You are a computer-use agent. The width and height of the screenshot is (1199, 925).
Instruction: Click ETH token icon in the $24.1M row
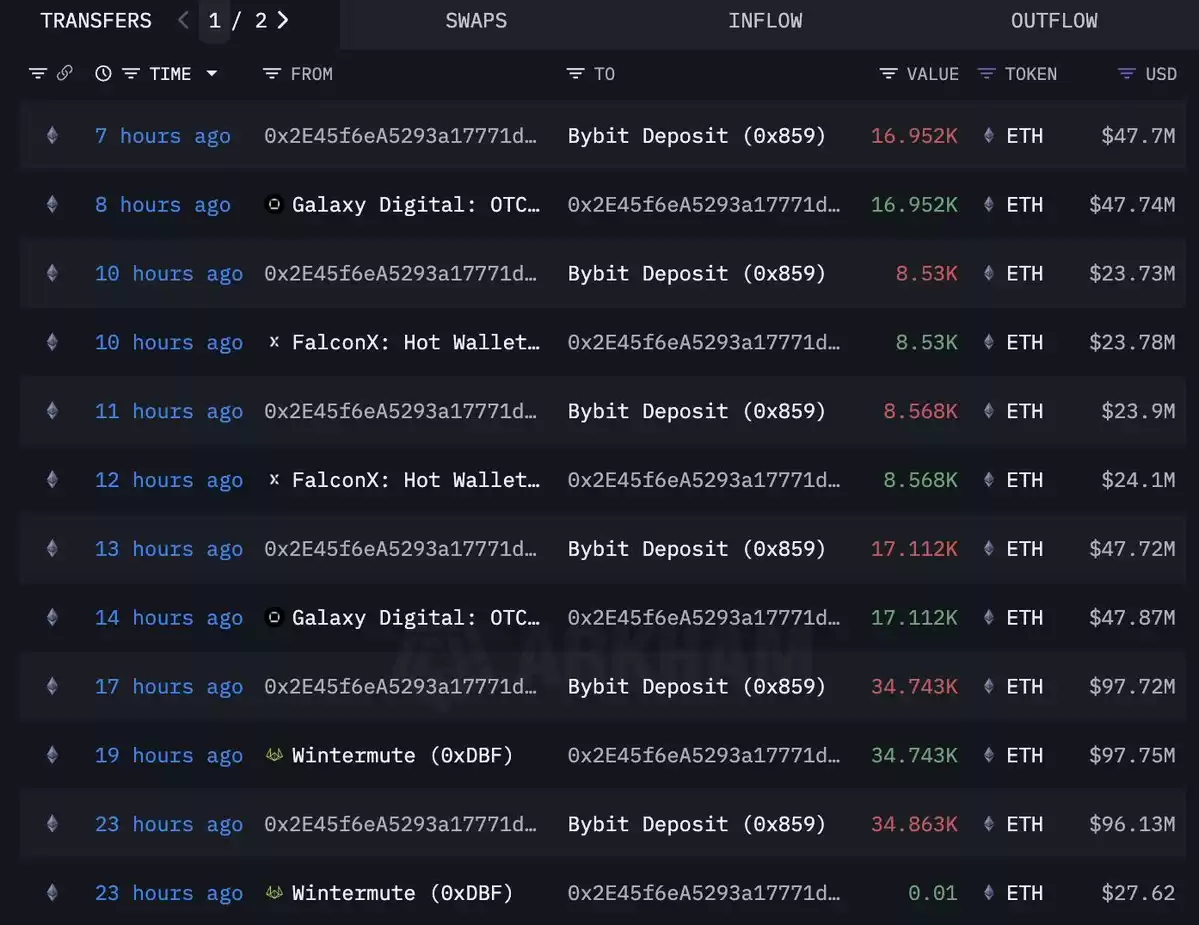click(989, 479)
